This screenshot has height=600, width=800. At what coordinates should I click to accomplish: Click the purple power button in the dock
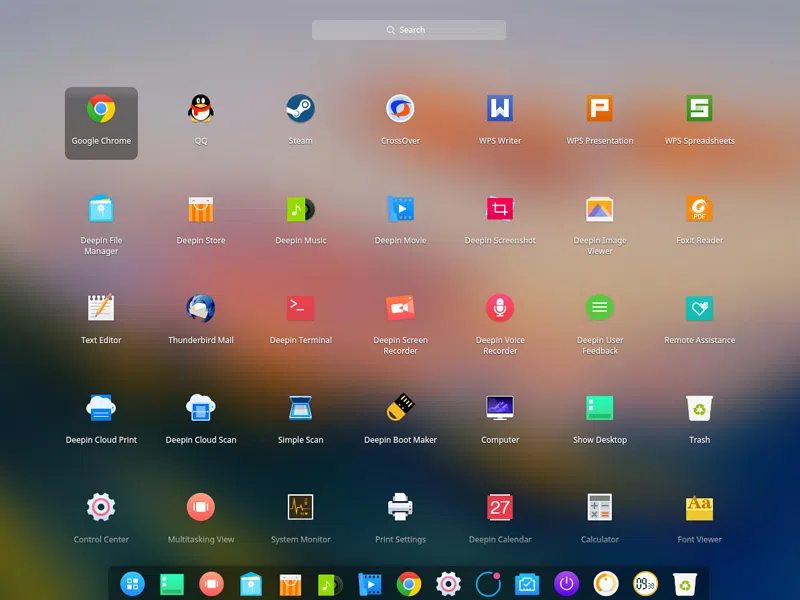pyautogui.click(x=566, y=584)
